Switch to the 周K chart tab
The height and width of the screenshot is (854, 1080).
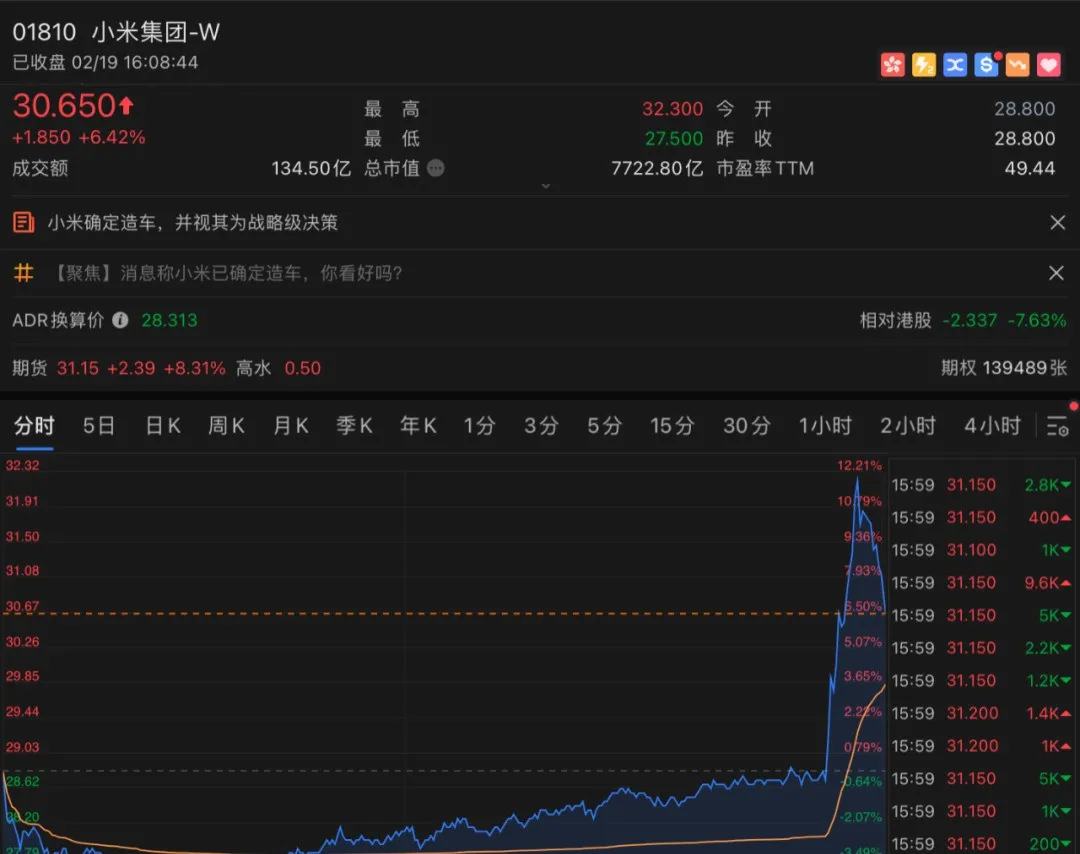227,426
